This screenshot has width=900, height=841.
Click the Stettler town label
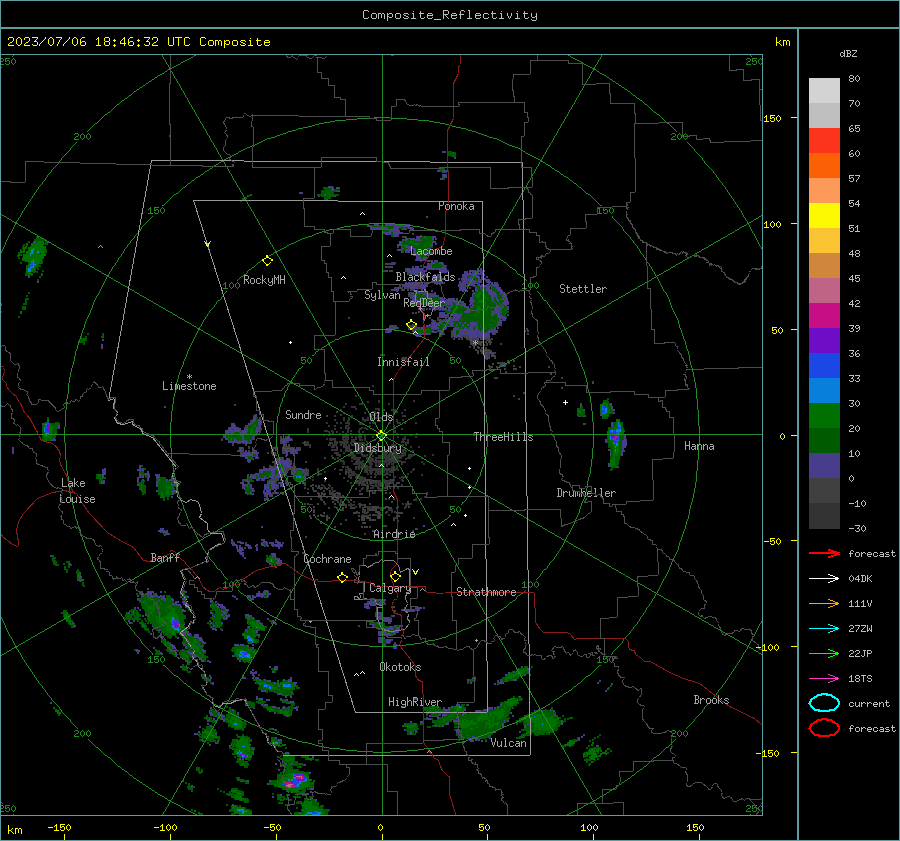pos(583,289)
